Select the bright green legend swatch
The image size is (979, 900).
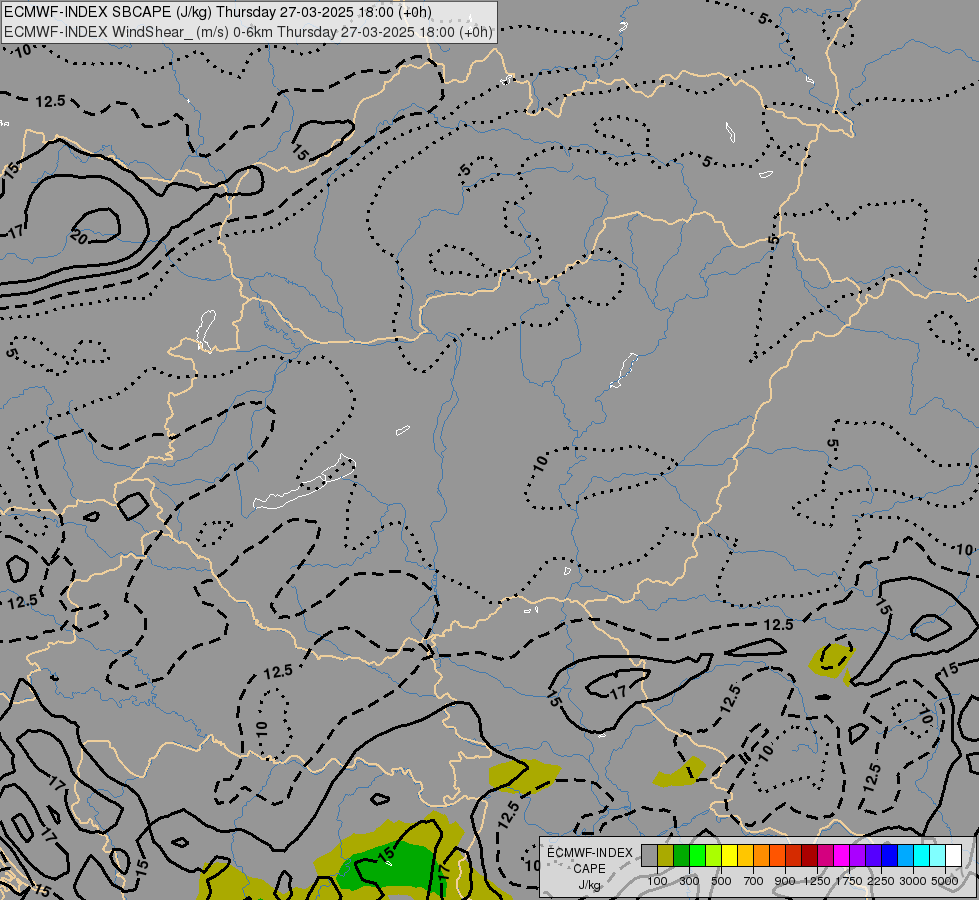[697, 855]
